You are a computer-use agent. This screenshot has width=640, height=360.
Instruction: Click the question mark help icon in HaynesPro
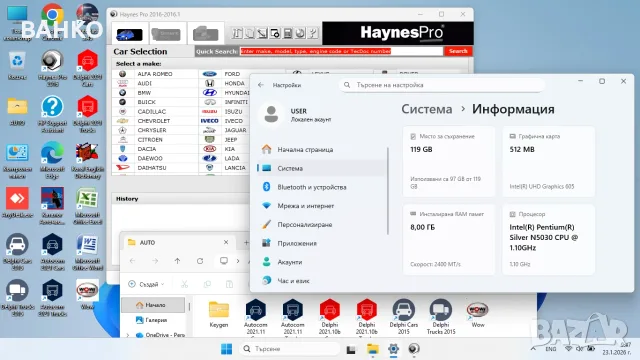tap(313, 33)
